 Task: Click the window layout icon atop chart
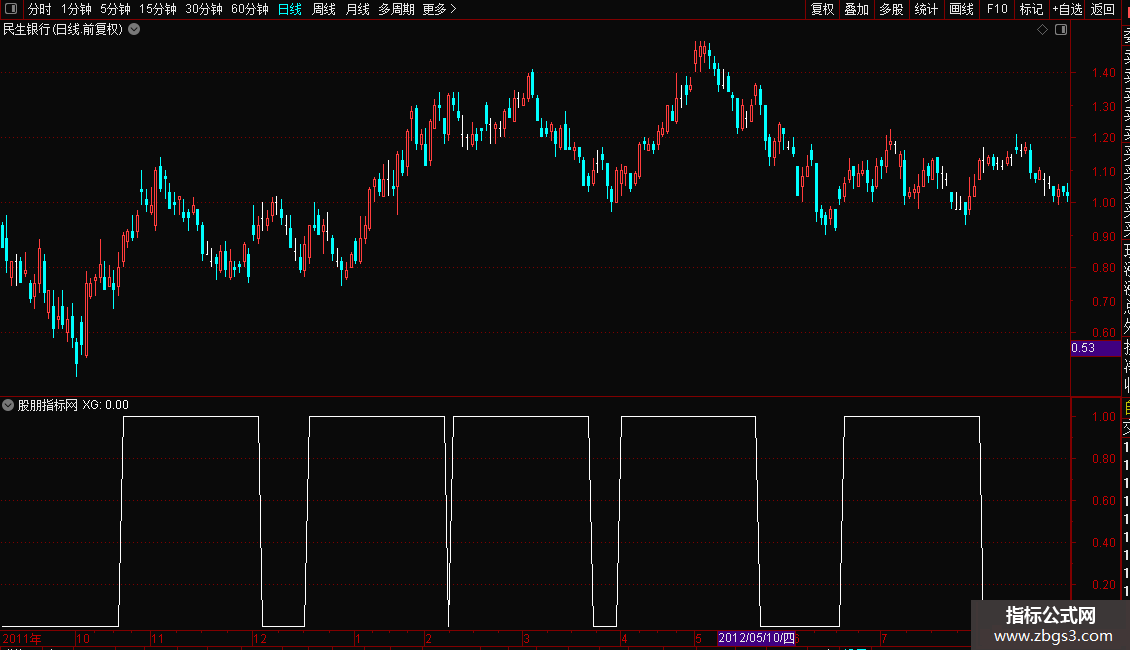[x=1061, y=29]
